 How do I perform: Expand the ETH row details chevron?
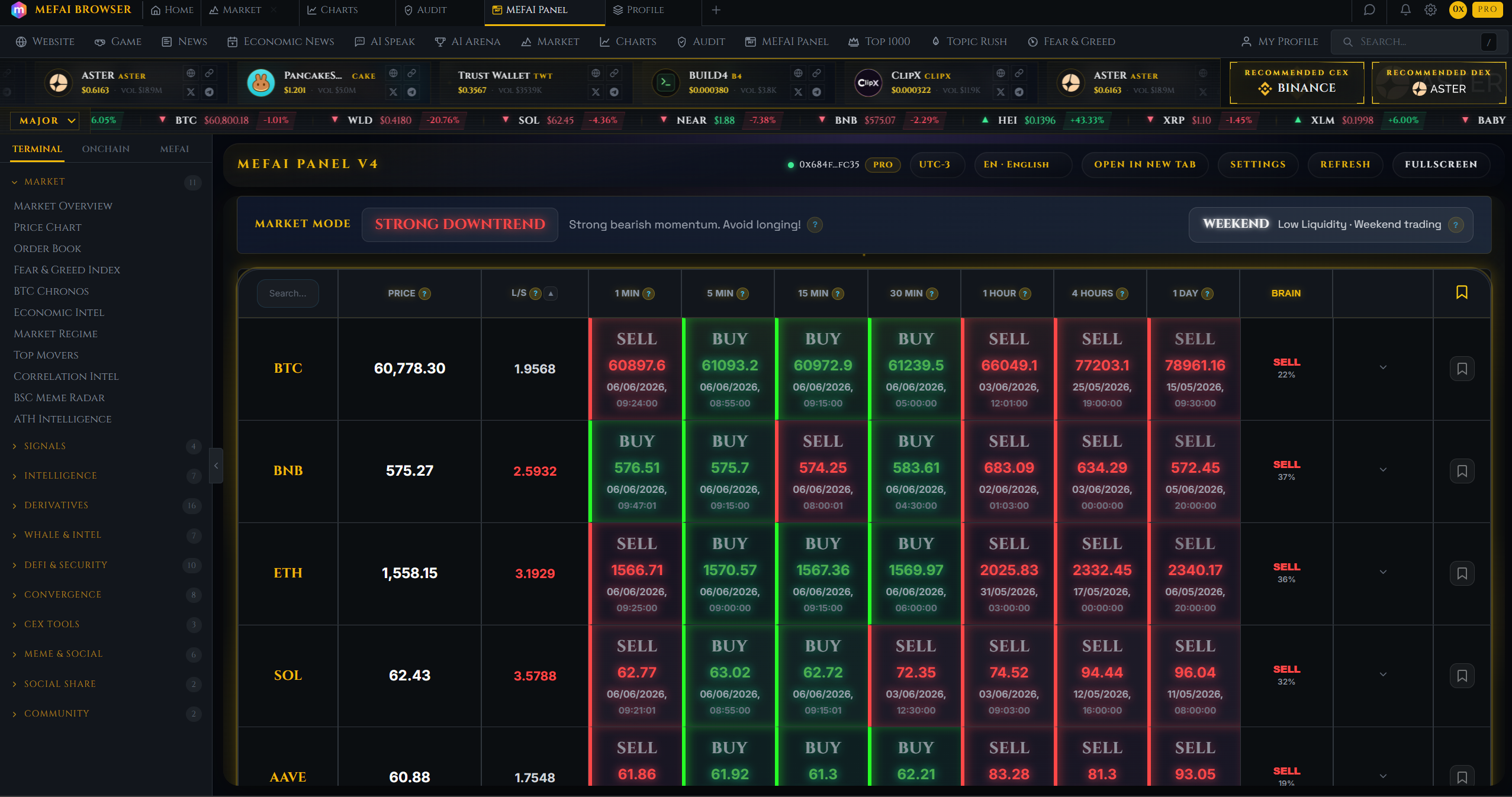coord(1383,572)
